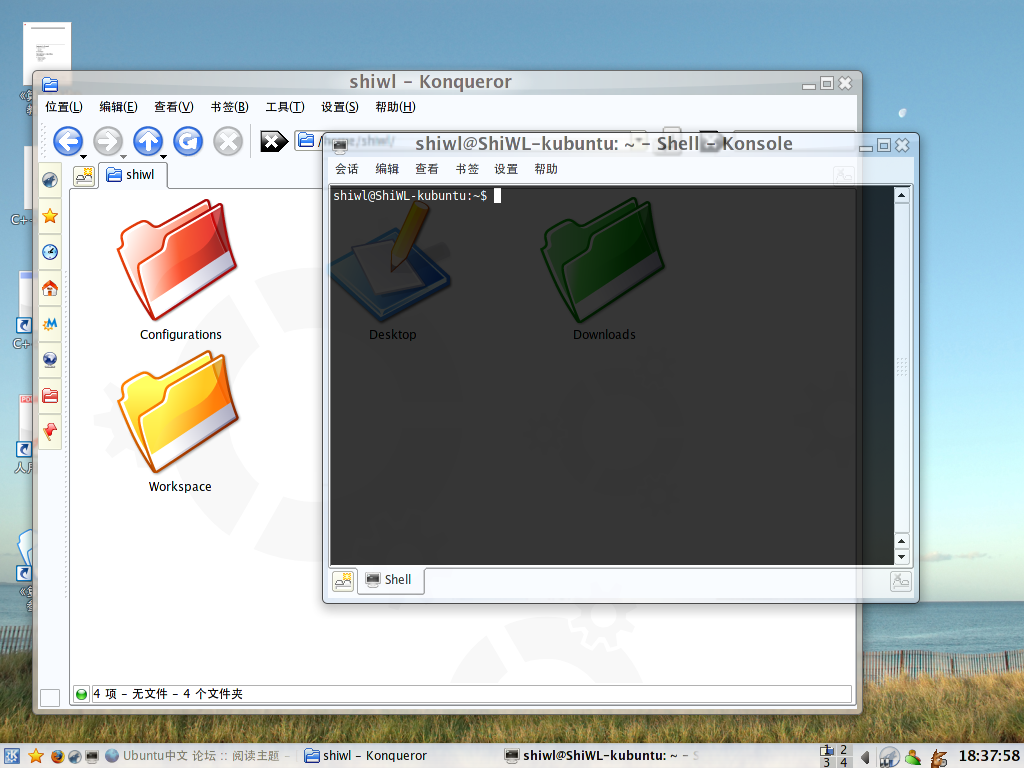Open the 会话 menu in Konsole
This screenshot has height=768, width=1024.
pyautogui.click(x=347, y=169)
